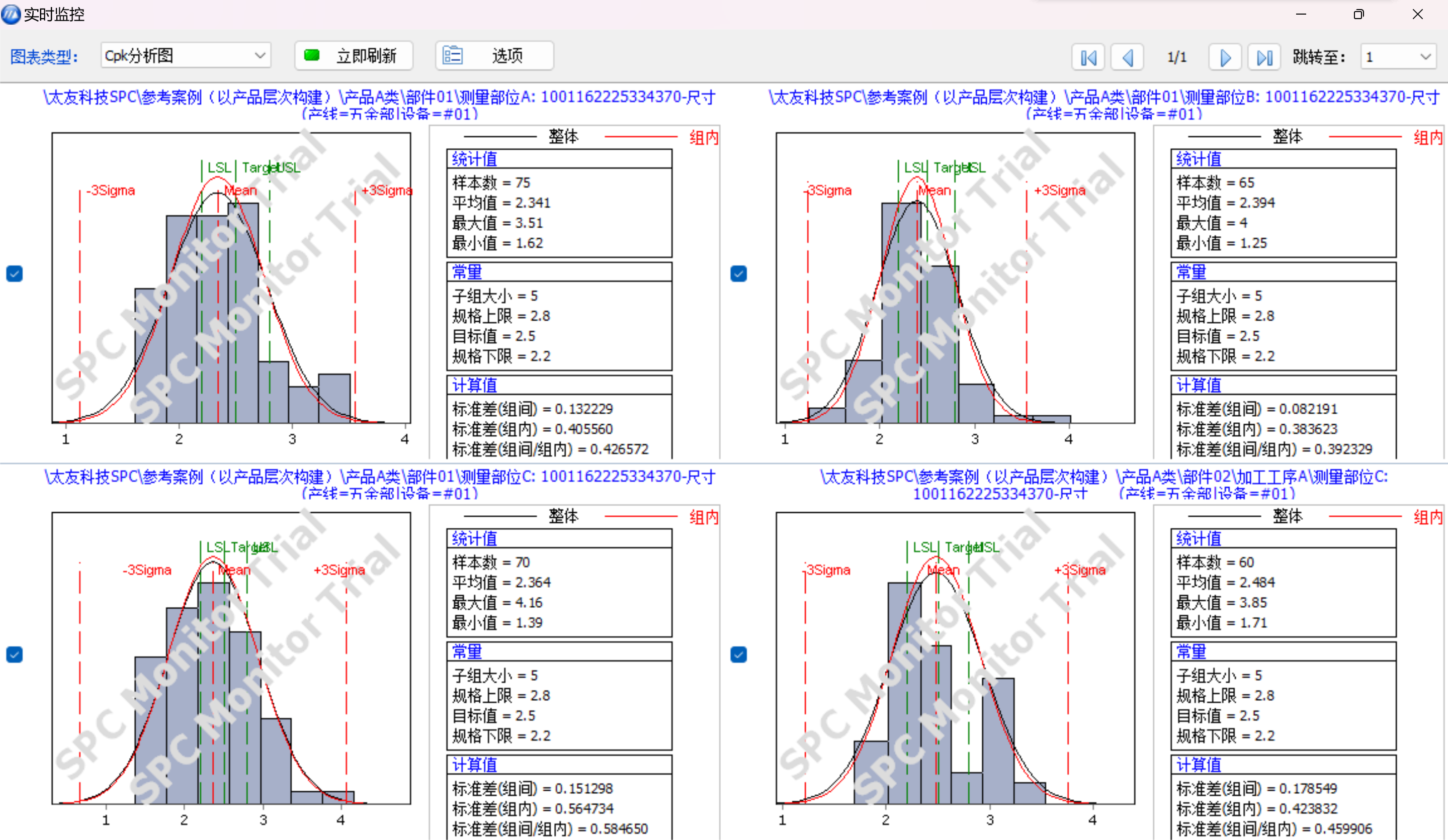The width and height of the screenshot is (1448, 840).
Task: Open the 选项 button
Action: 494,56
